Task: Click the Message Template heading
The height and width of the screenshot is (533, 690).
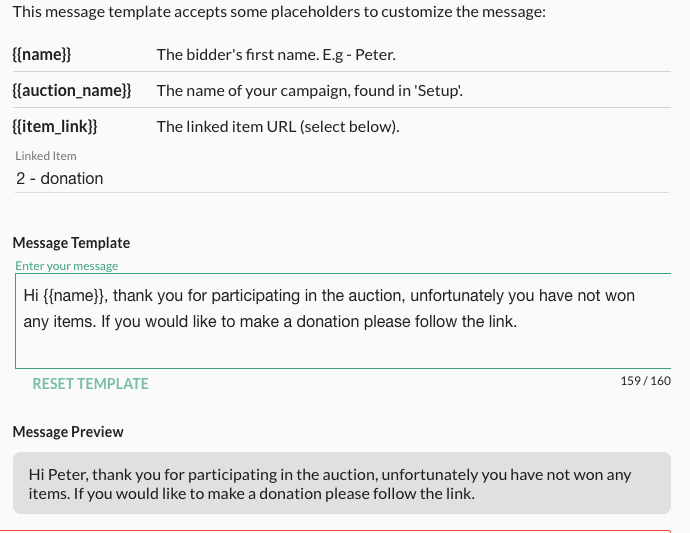Action: tap(71, 243)
